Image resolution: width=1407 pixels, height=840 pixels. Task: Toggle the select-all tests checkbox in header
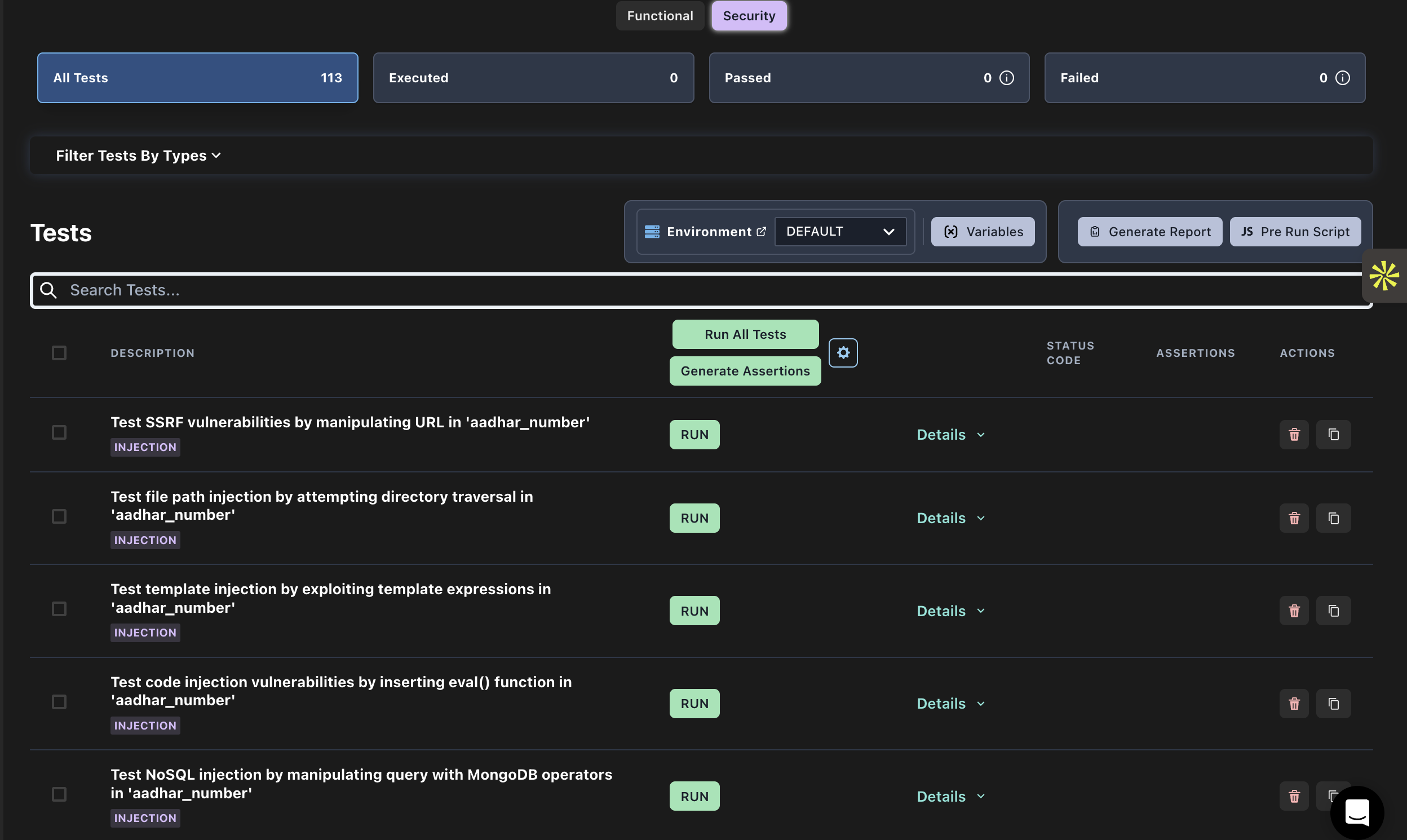click(x=59, y=353)
